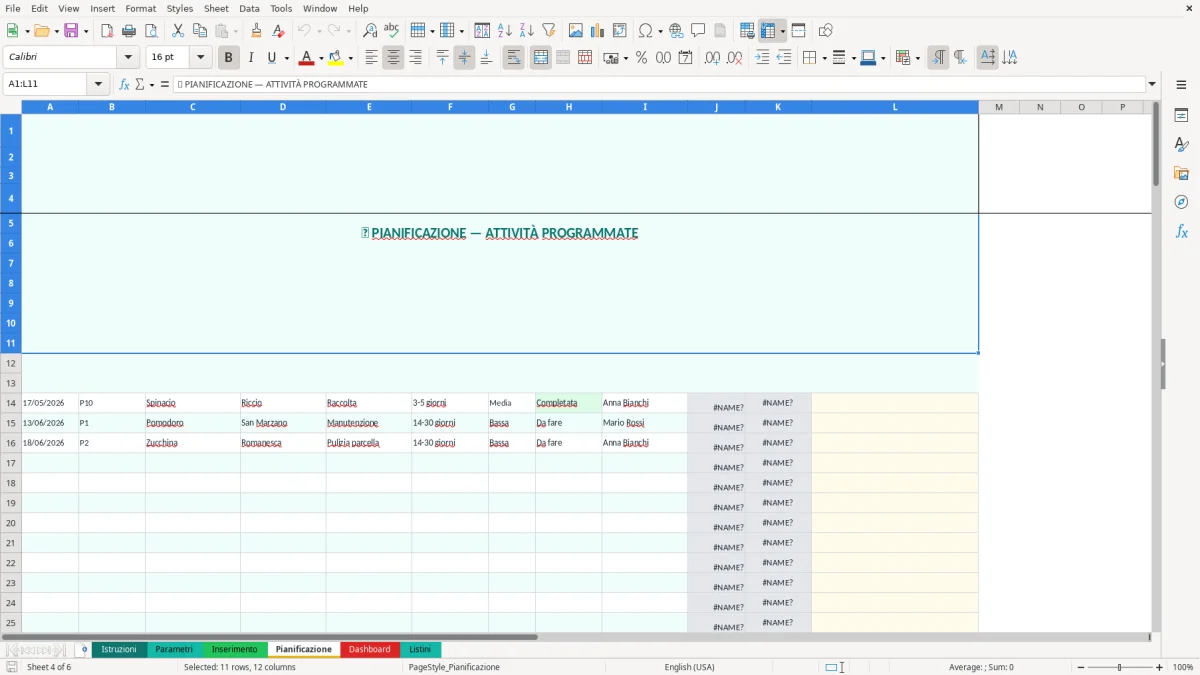Screen dimensions: 1200x675
Task: Open the font color dropdown arrow
Action: click(320, 58)
